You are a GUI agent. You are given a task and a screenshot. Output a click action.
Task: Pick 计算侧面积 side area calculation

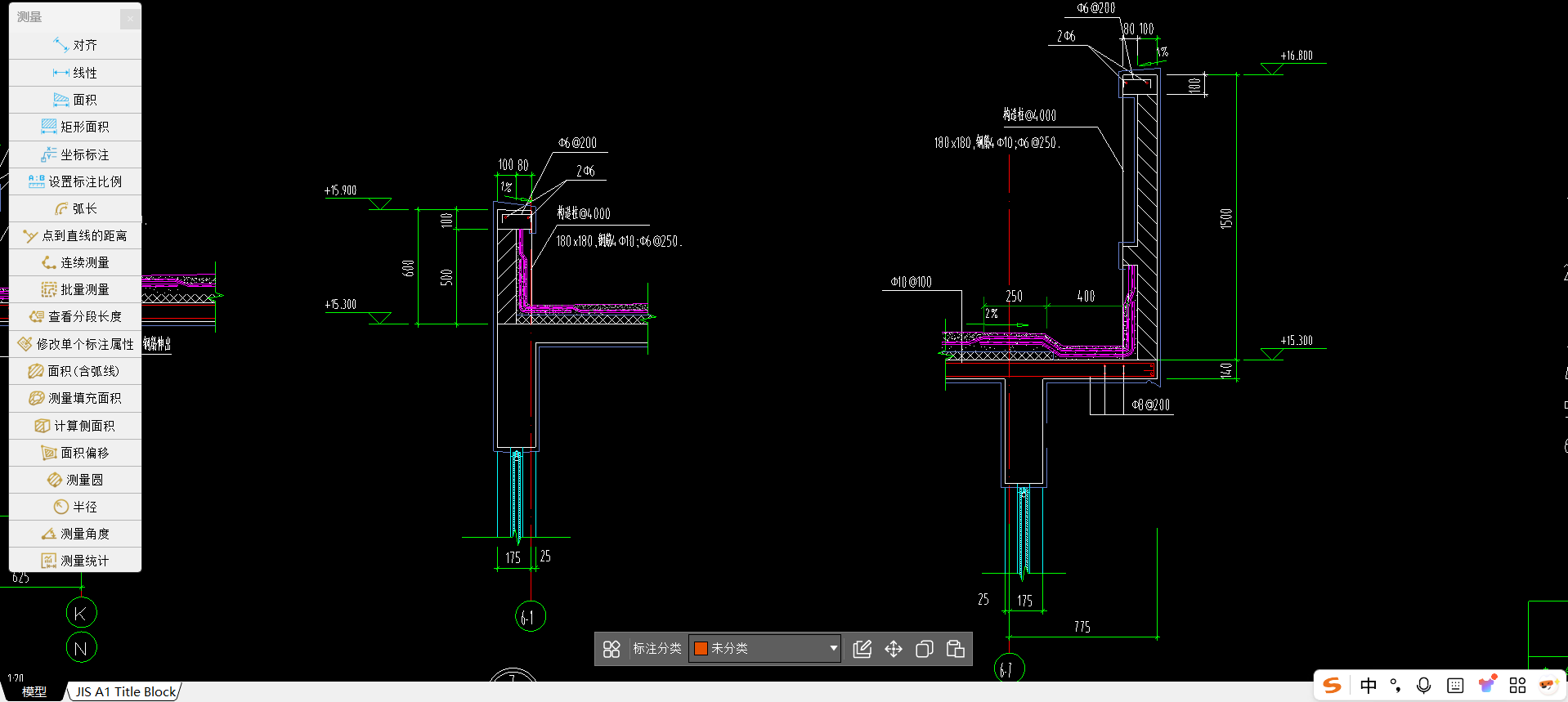75,426
